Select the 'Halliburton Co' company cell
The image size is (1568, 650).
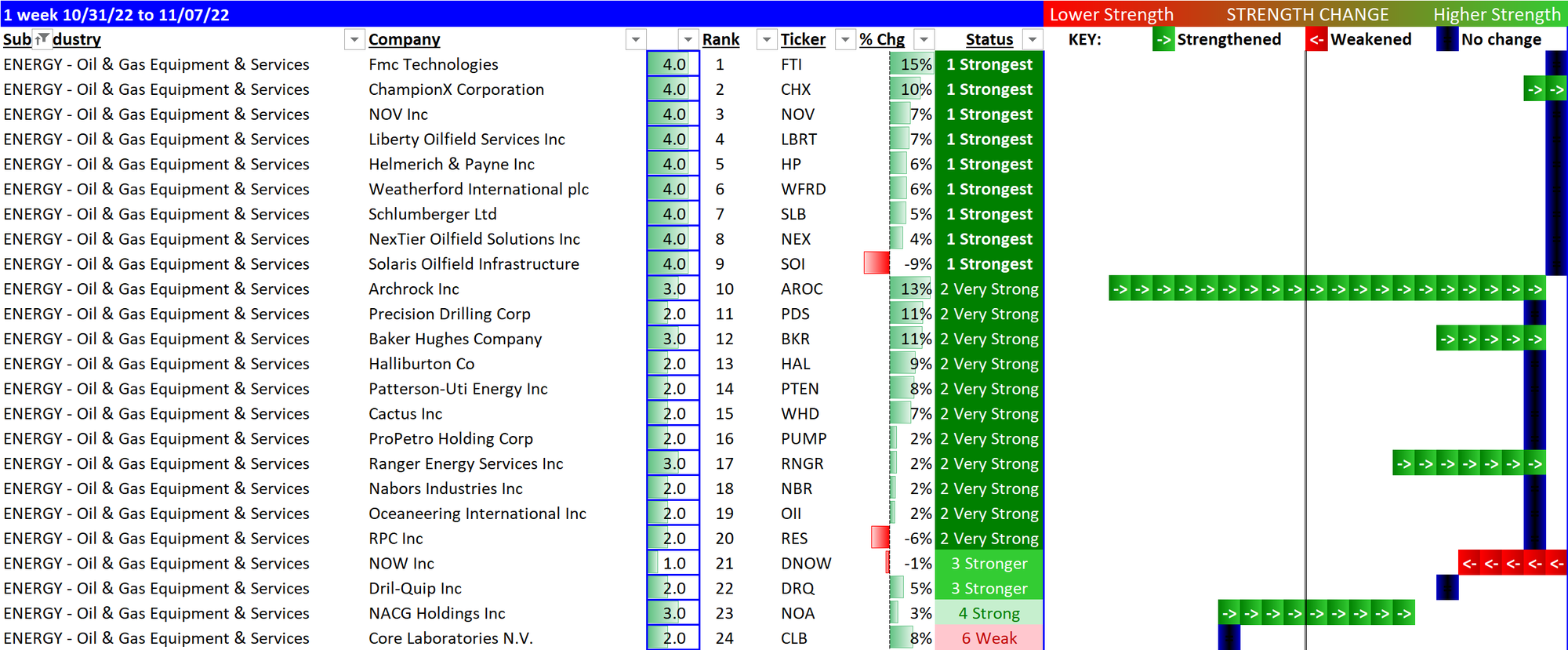(x=422, y=364)
